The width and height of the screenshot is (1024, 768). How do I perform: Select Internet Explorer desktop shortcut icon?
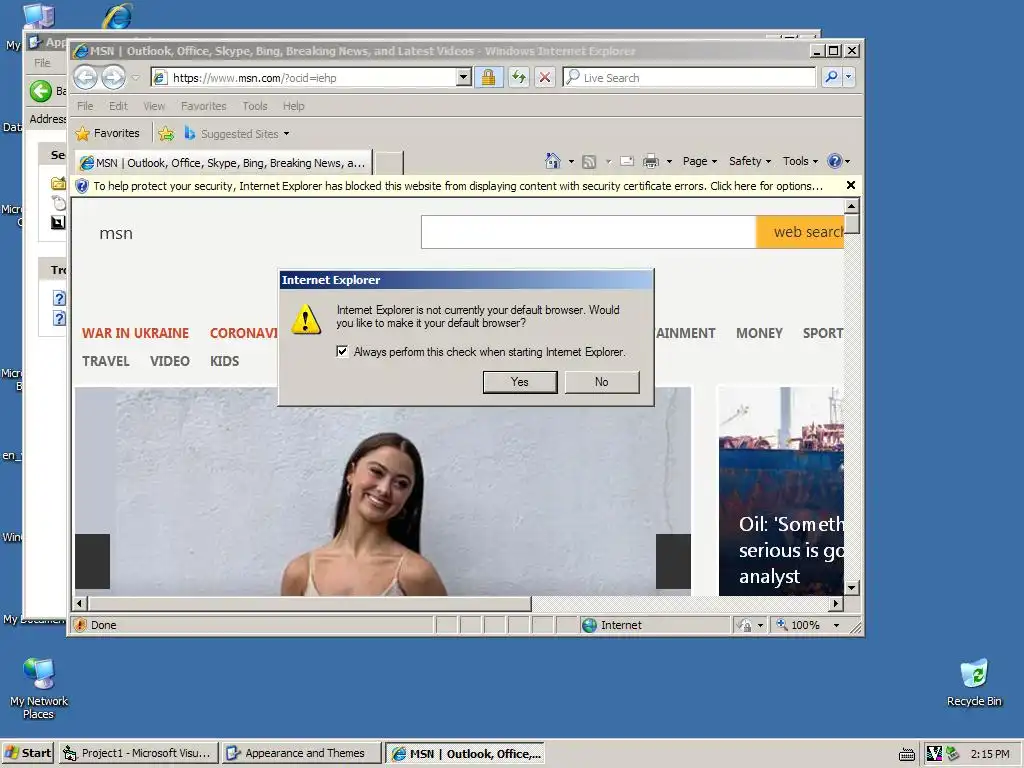point(118,16)
